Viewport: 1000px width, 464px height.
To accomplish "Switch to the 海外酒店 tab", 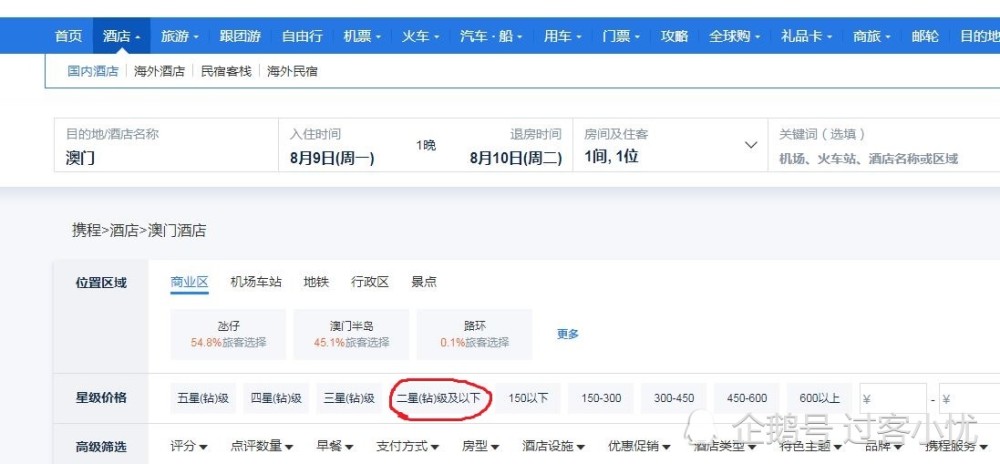I will [x=160, y=72].
